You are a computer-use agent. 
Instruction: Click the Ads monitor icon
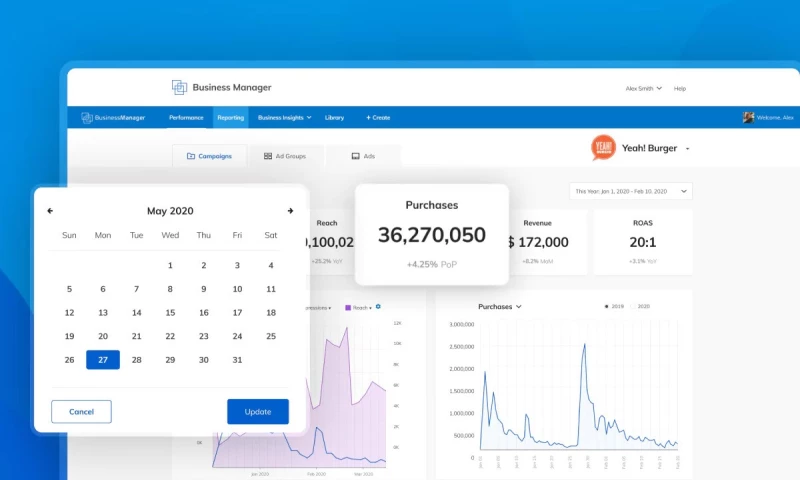tap(356, 156)
